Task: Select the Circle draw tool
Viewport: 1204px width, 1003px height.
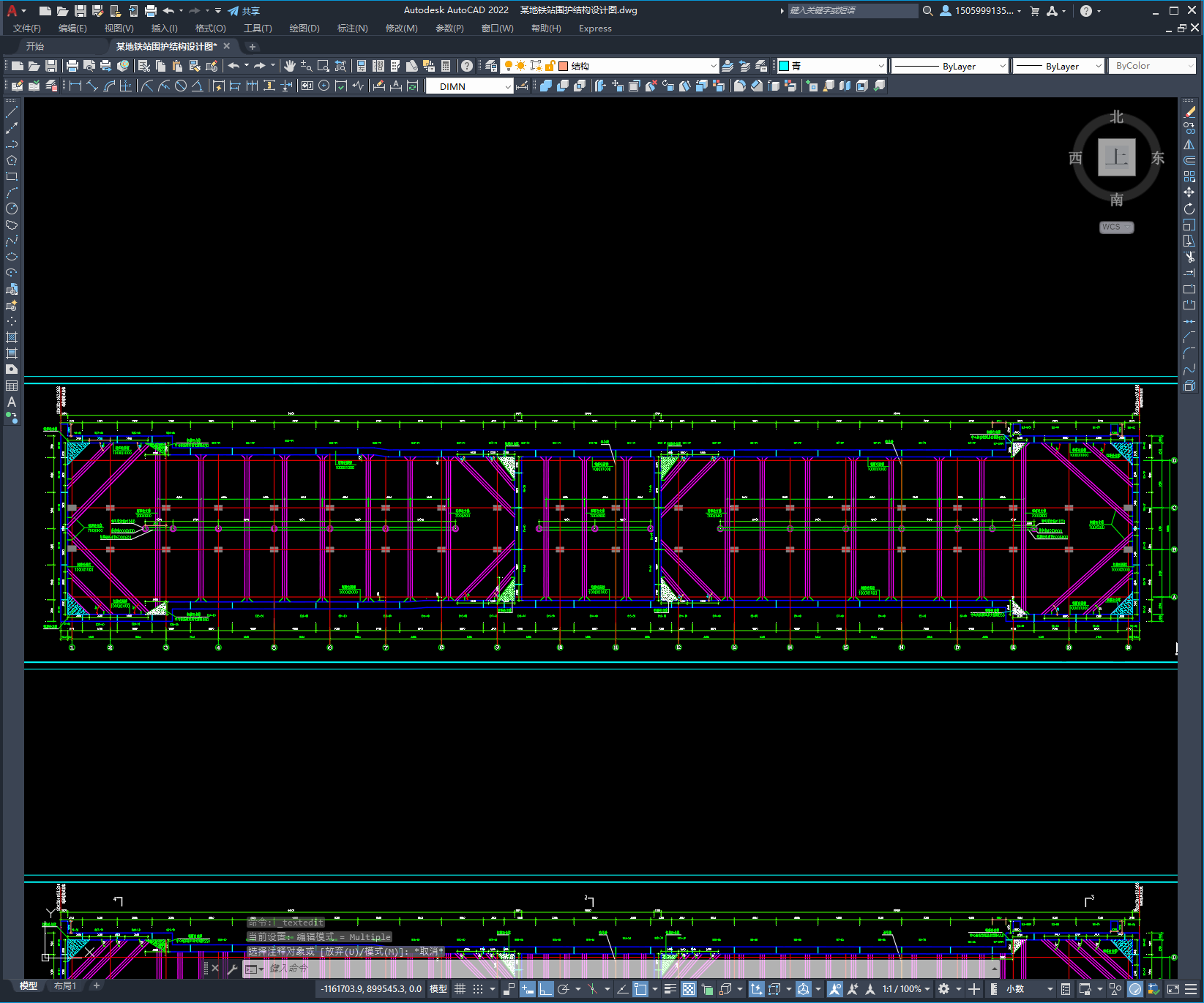Action: click(x=12, y=209)
